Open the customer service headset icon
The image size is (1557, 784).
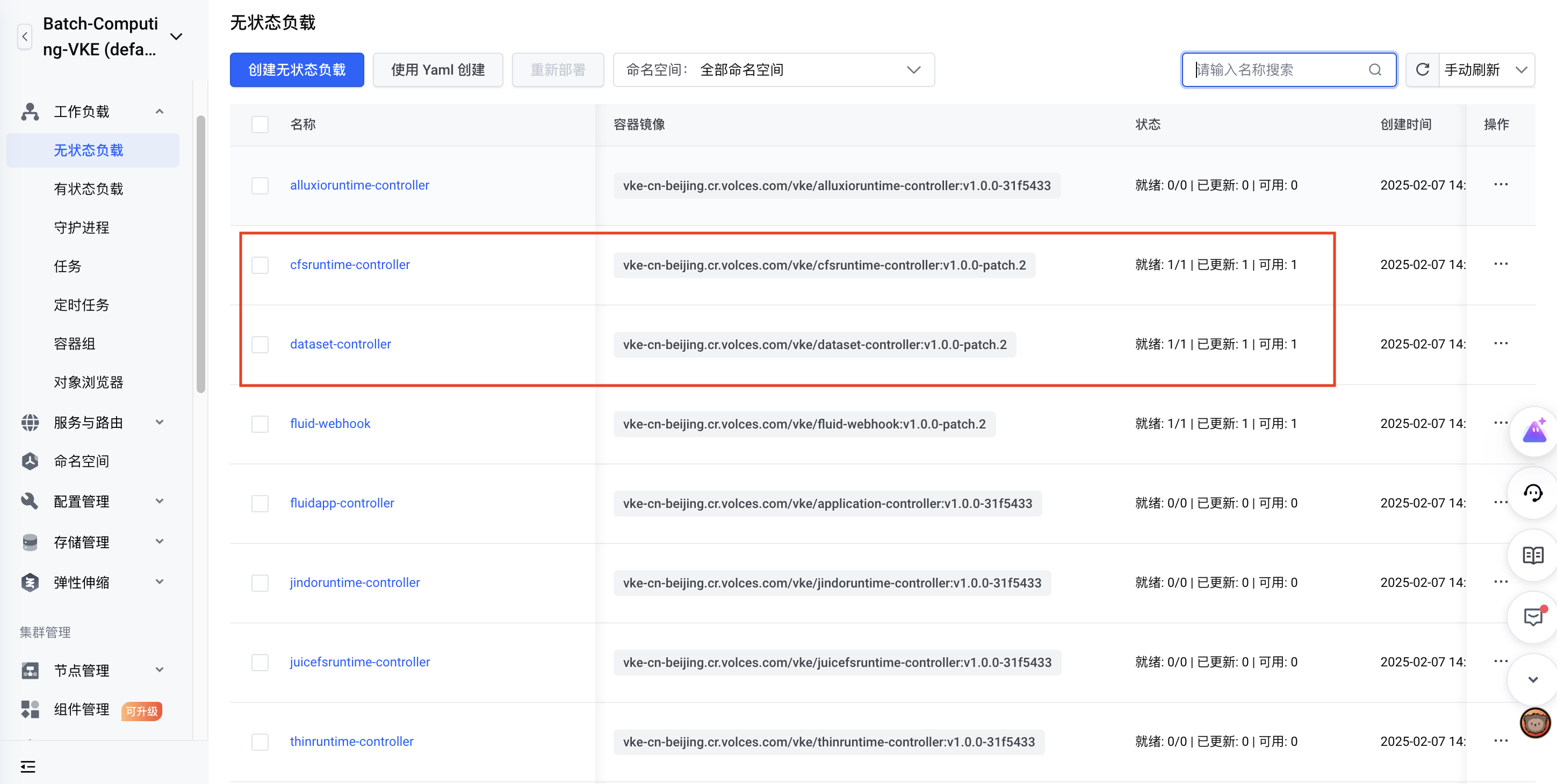(1532, 493)
